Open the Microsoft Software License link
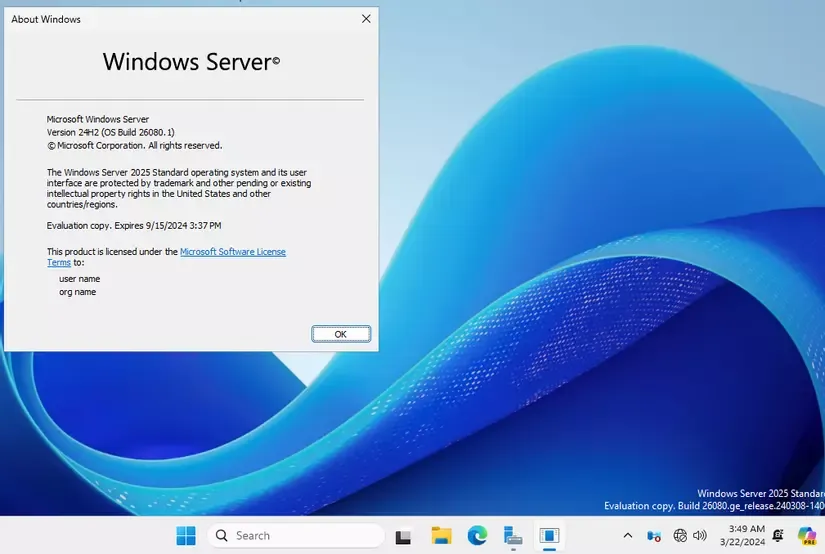This screenshot has width=825, height=554. click(233, 252)
